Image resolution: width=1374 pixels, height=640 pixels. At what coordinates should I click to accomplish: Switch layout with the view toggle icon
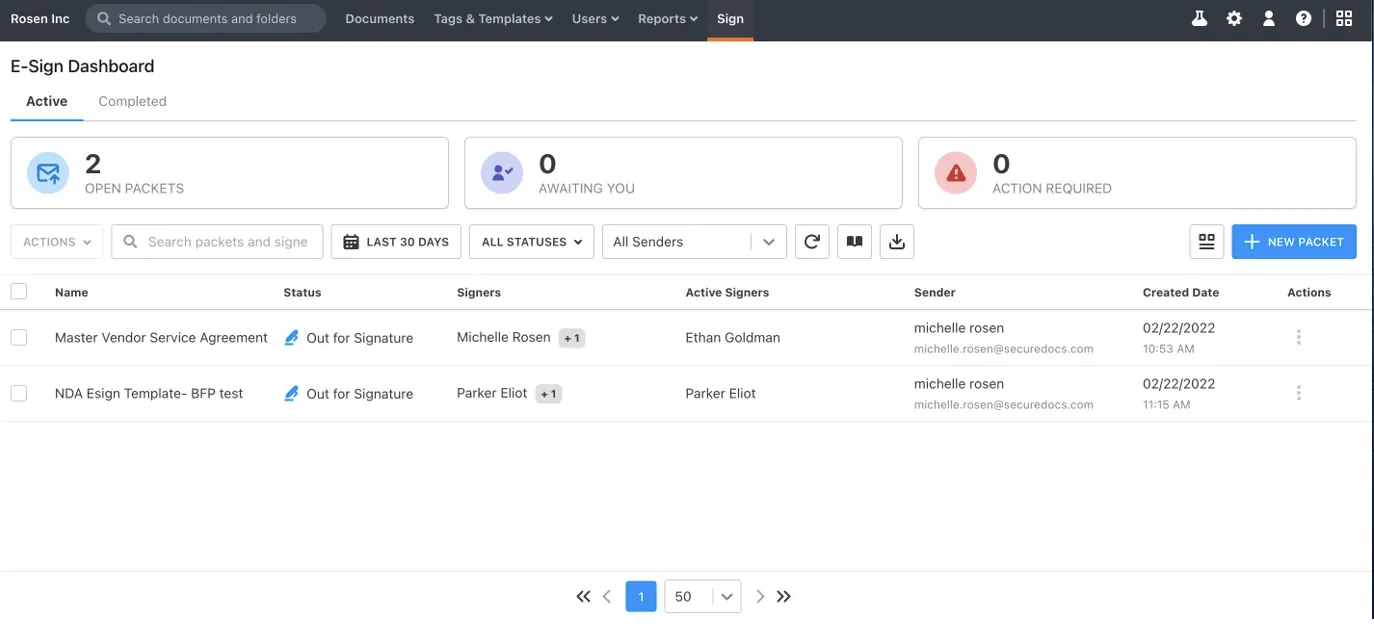point(1206,242)
